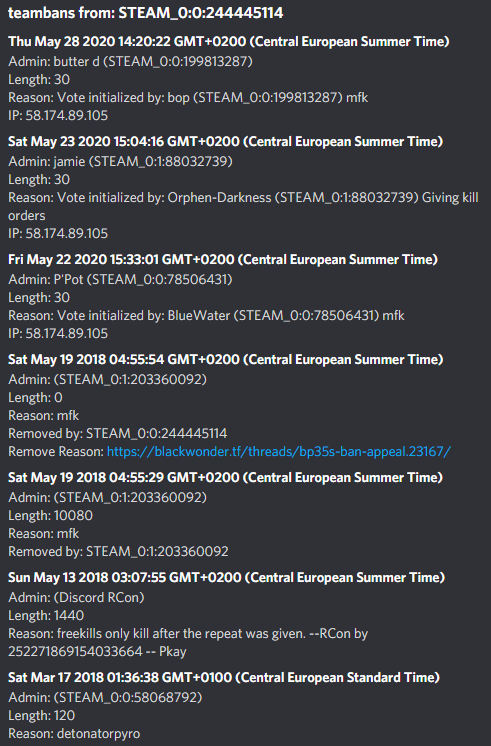Open the blackwonder.tf ban appeal link
This screenshot has height=746, width=491.
(x=279, y=452)
